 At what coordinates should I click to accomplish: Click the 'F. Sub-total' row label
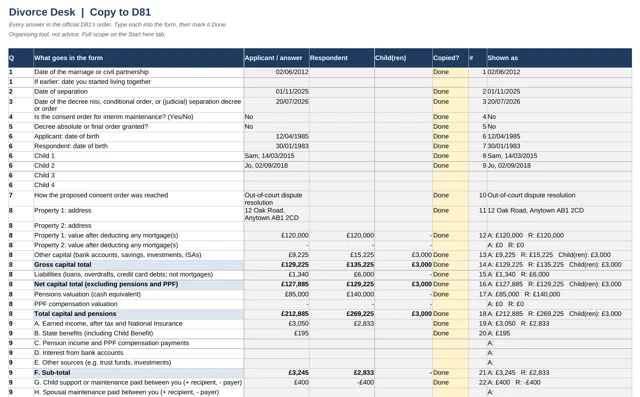tap(138, 373)
